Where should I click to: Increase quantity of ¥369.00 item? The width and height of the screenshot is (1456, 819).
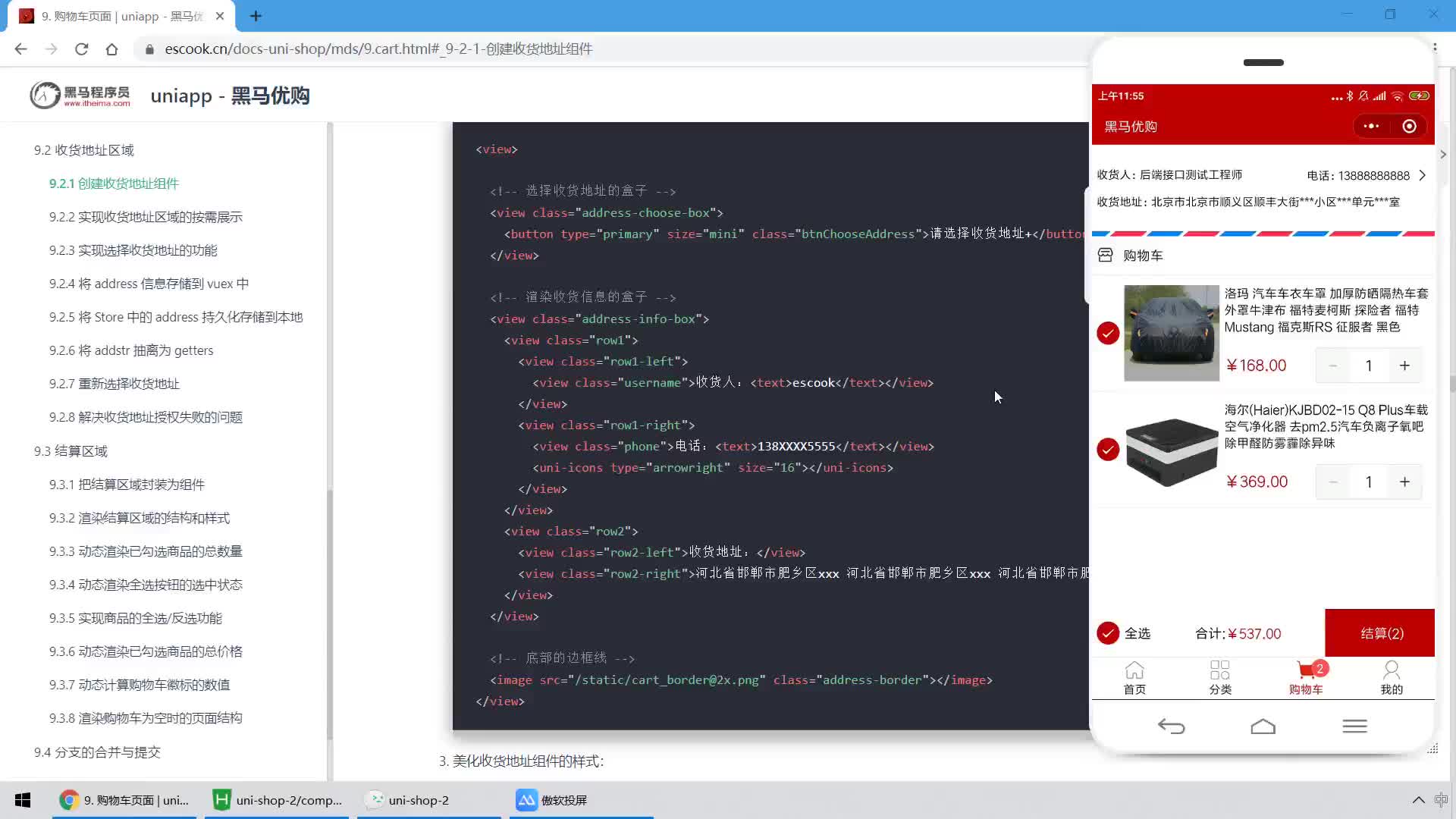[1404, 482]
